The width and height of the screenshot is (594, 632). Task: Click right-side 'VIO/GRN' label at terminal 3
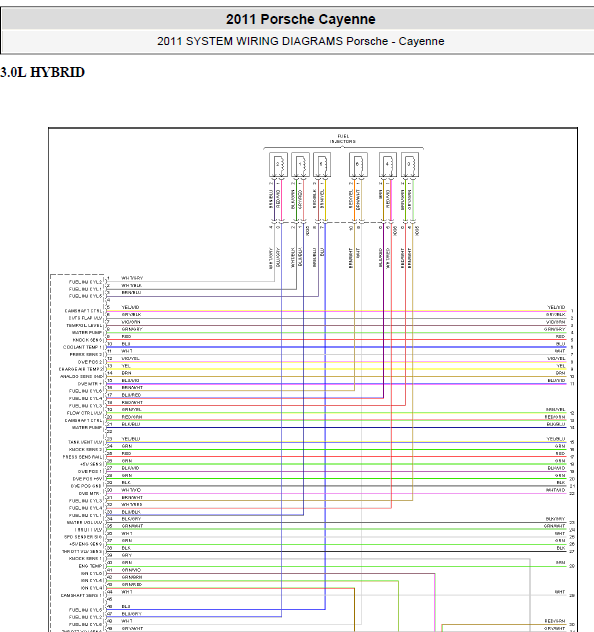(x=556, y=322)
